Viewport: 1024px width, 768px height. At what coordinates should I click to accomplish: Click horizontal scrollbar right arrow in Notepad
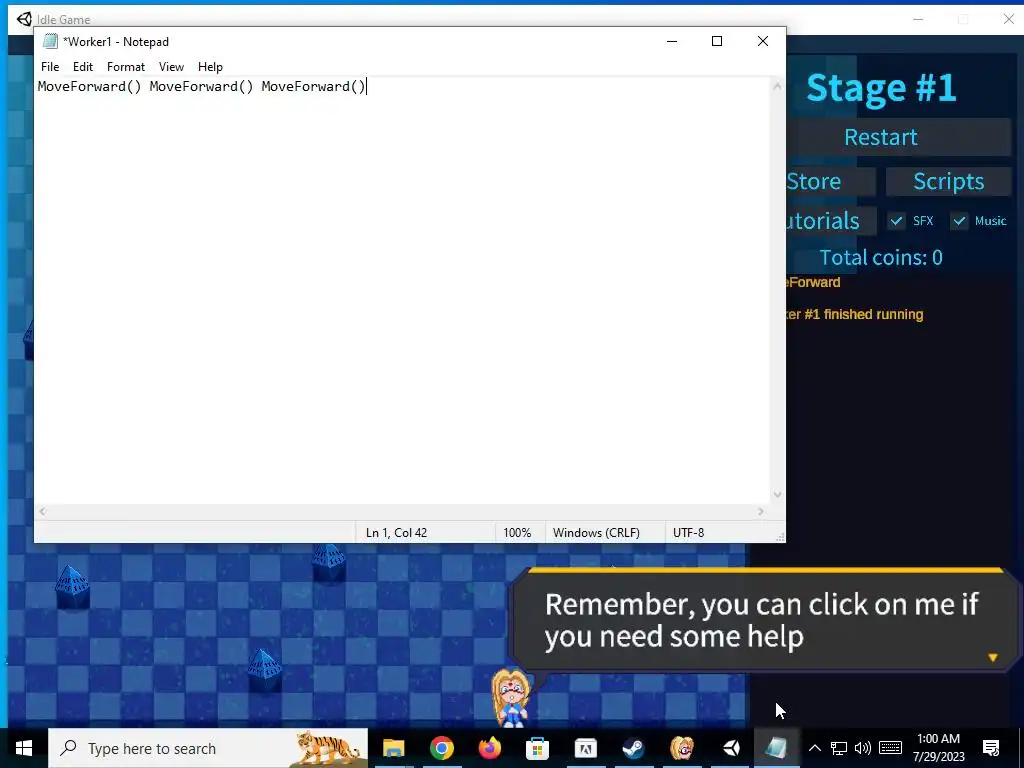click(x=761, y=512)
